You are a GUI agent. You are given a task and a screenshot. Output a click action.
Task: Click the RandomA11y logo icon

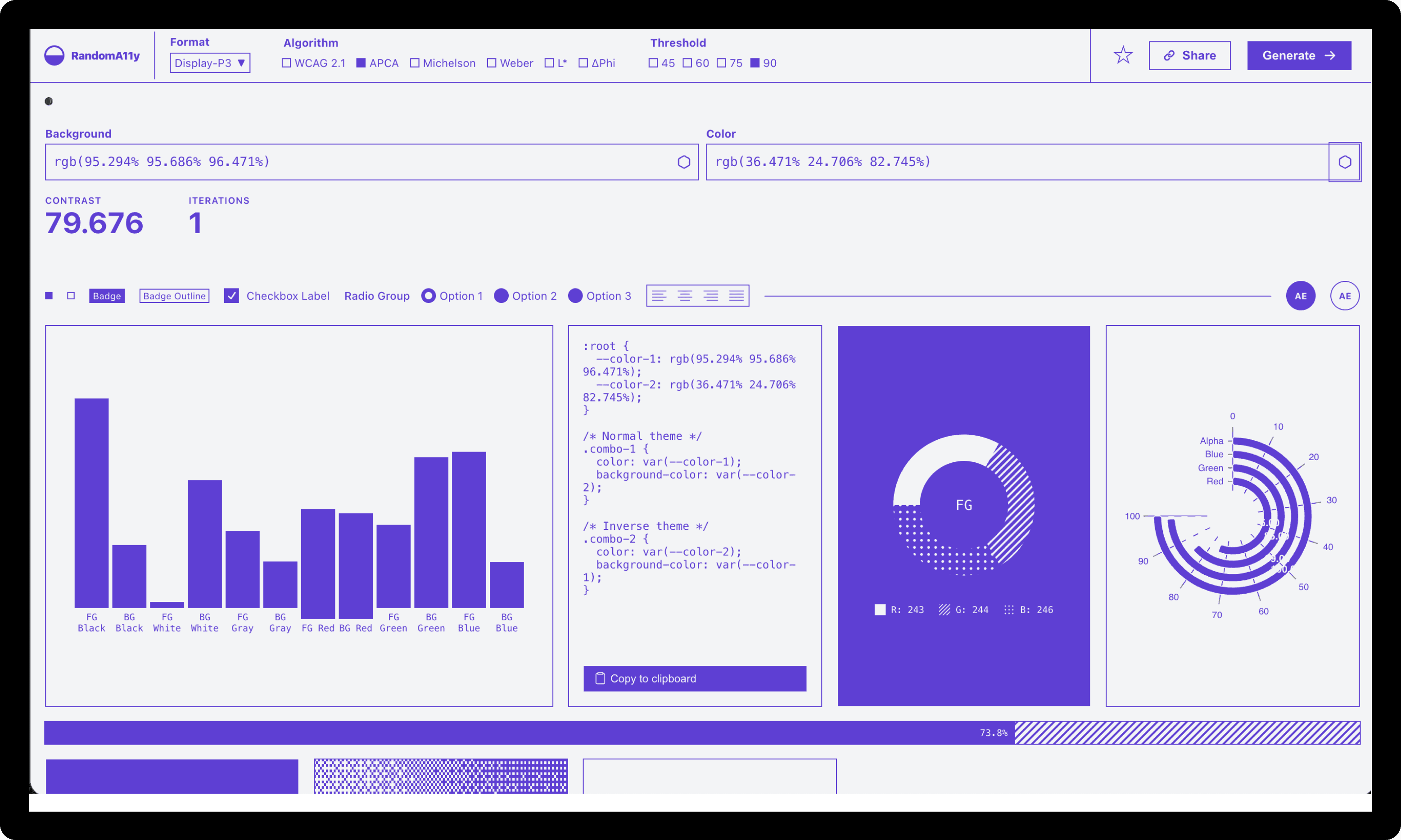tap(54, 55)
